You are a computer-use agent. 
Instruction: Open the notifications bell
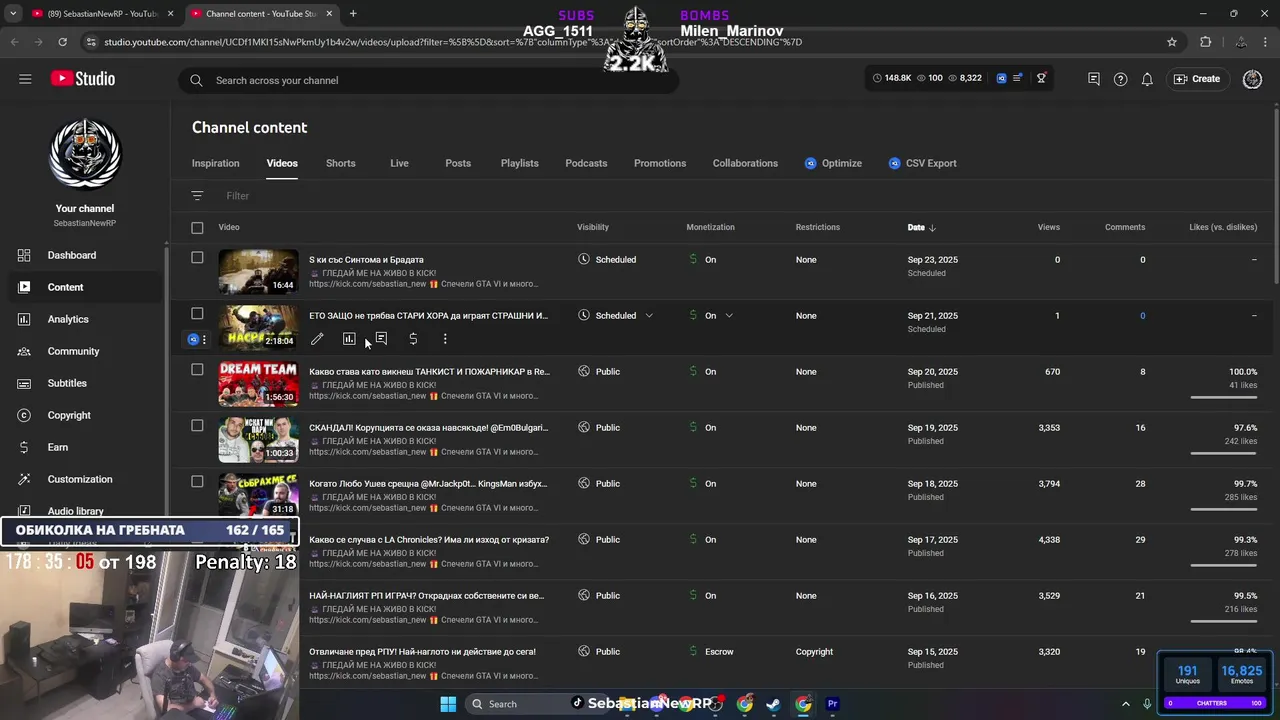tap(1148, 79)
